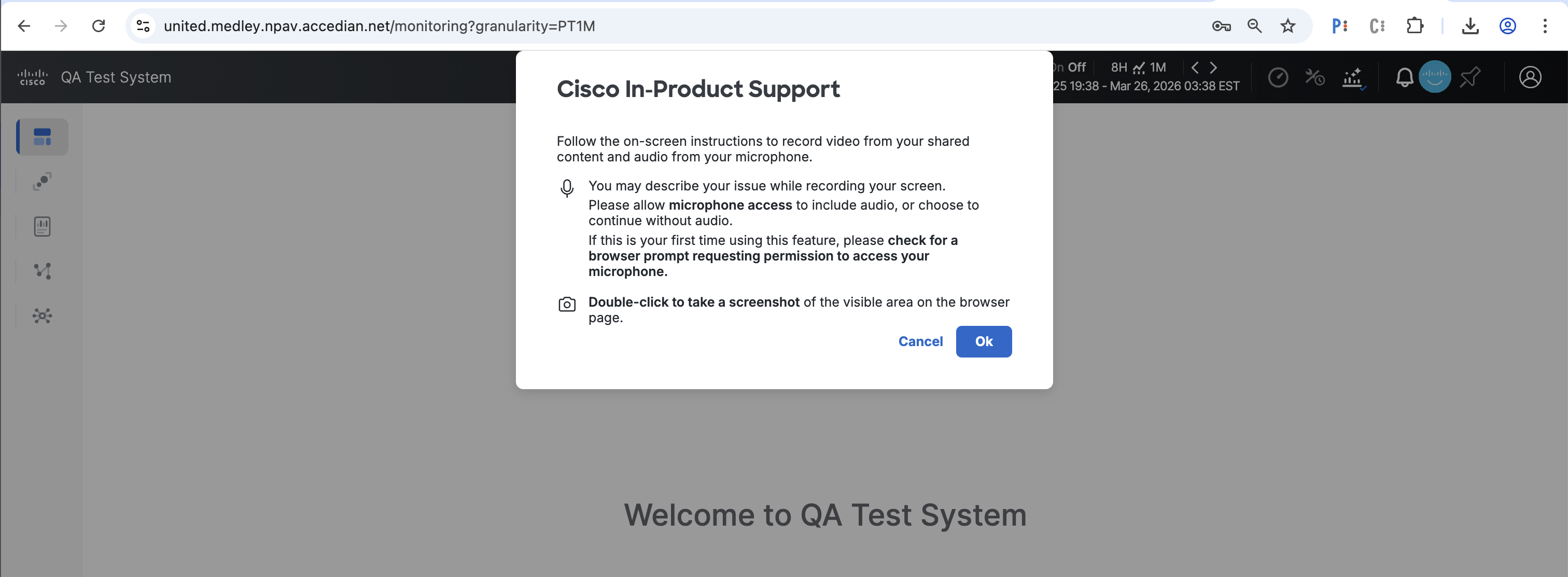The image size is (1568, 577).
Task: Open the topology graph sidebar icon
Action: [42, 270]
